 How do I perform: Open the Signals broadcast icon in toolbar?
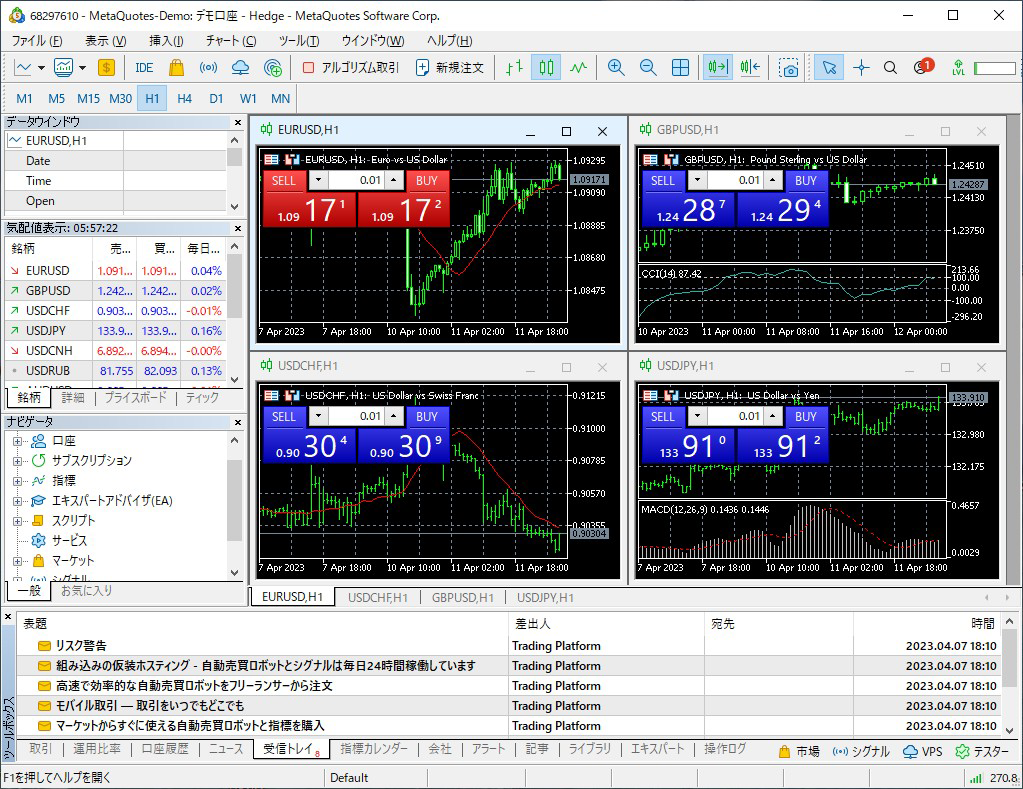pyautogui.click(x=208, y=68)
